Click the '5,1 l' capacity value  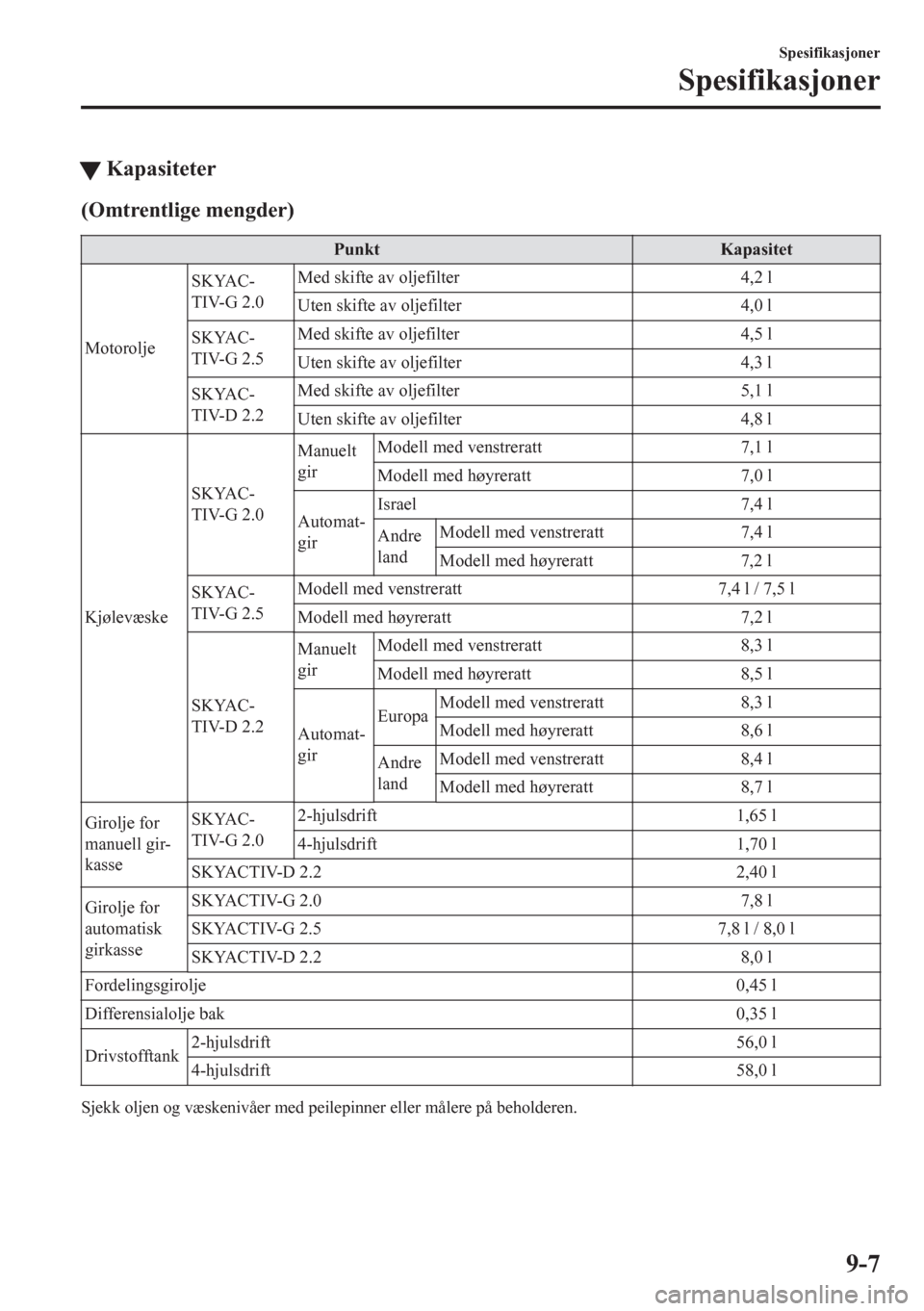(x=757, y=391)
